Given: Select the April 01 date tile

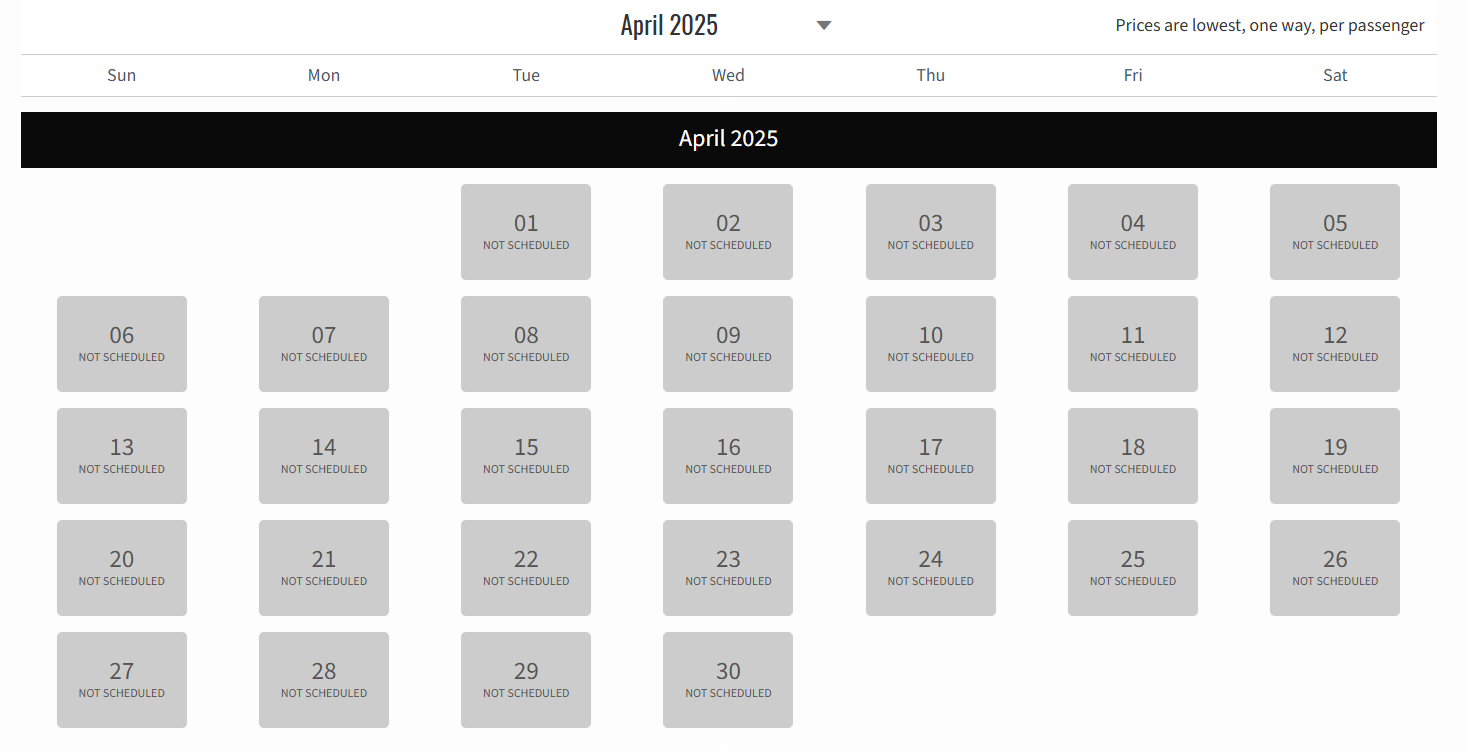Looking at the screenshot, I should (x=526, y=232).
